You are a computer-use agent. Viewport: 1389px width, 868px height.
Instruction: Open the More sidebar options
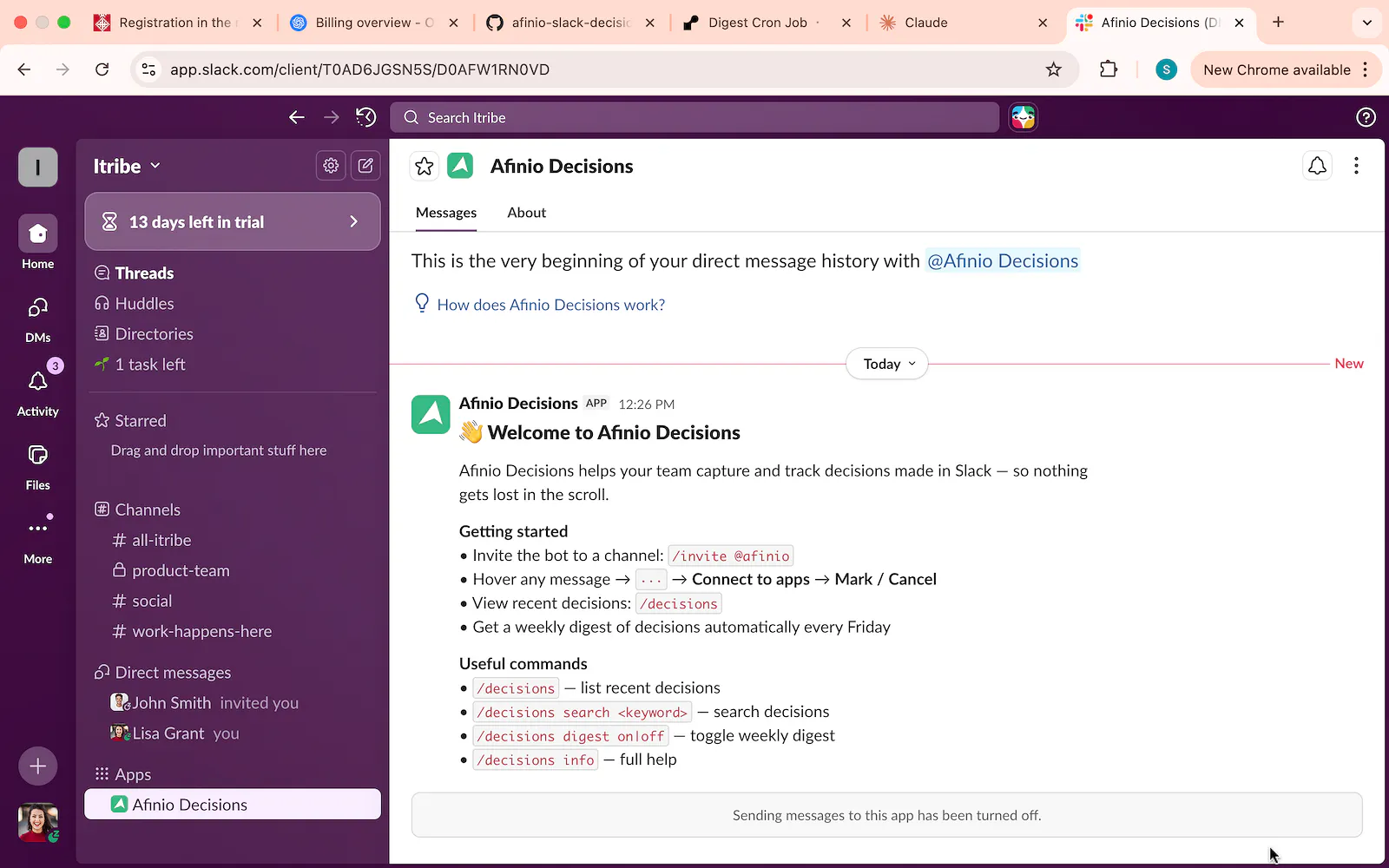point(38,540)
